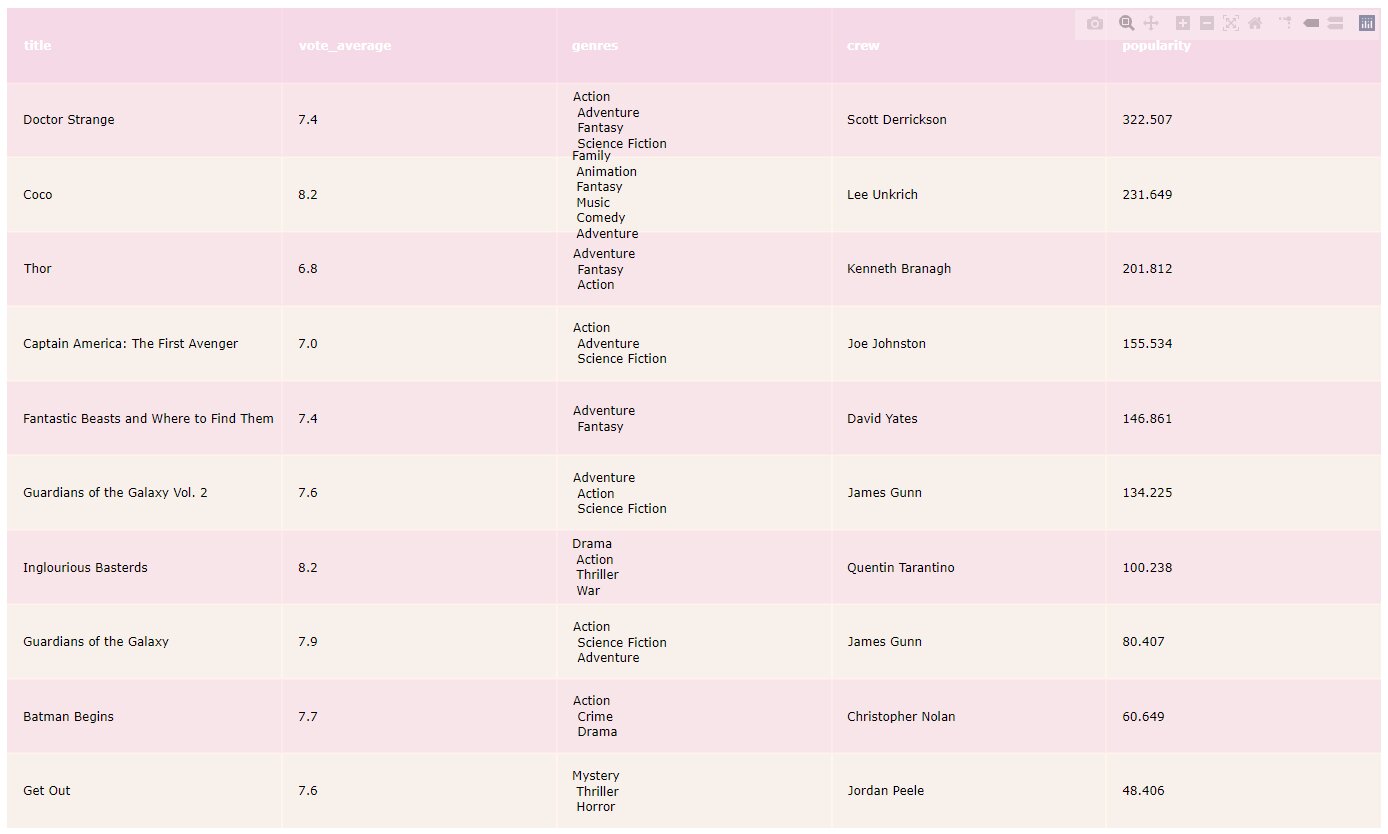This screenshot has width=1388, height=834.
Task: Download plot as PNG camera icon
Action: coord(1095,23)
